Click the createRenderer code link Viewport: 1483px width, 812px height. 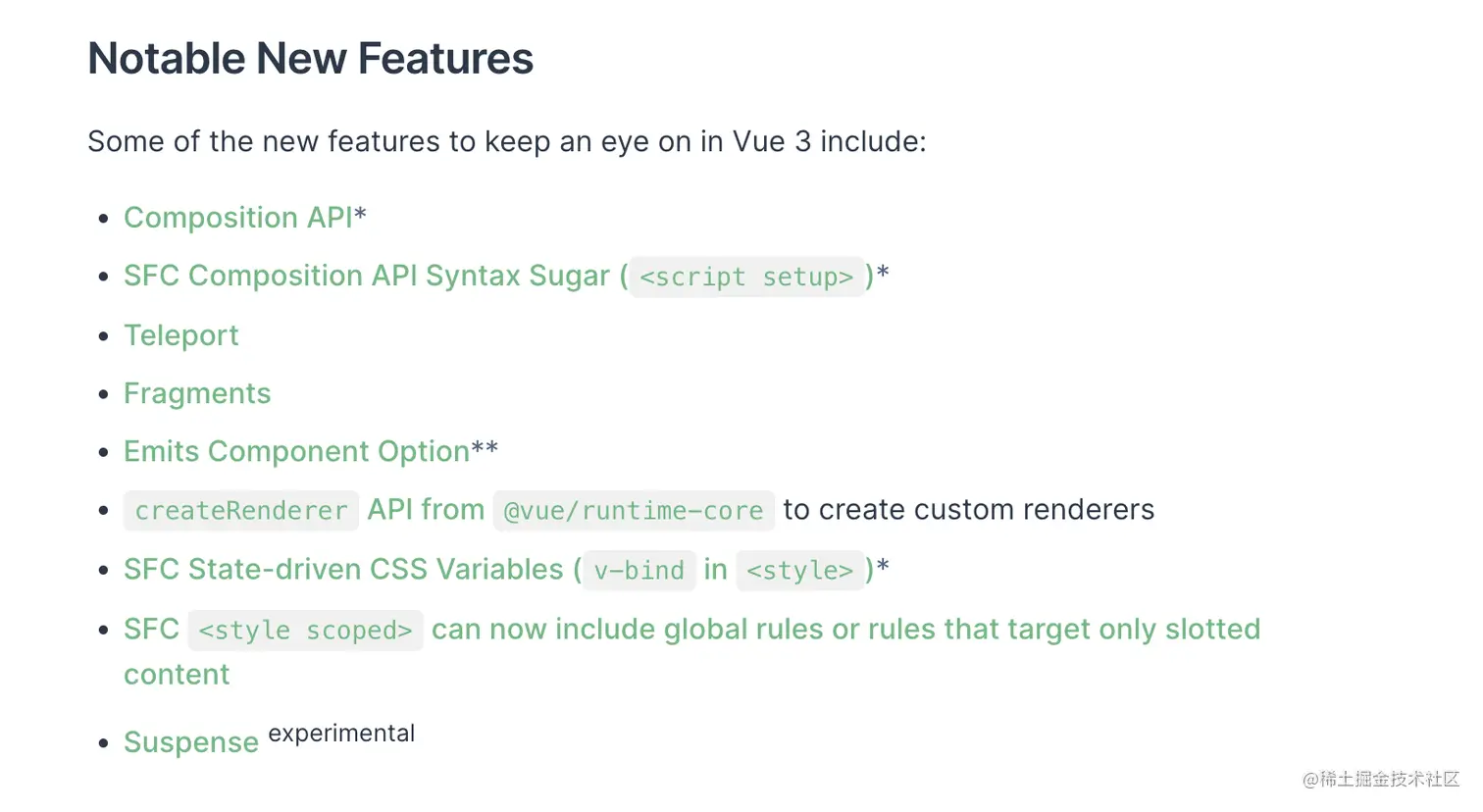(x=241, y=511)
